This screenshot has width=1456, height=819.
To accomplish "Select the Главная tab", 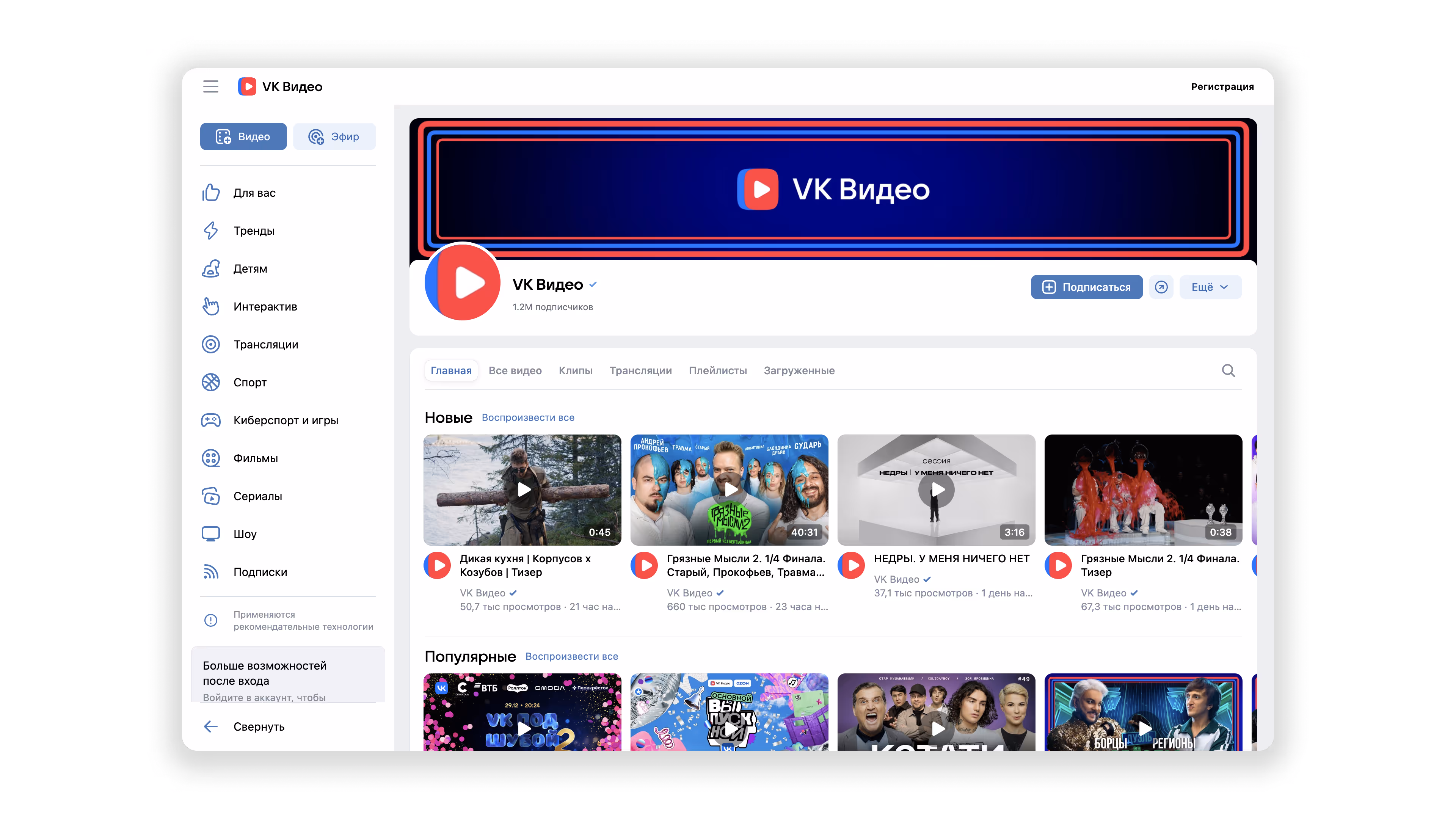I will pos(451,371).
